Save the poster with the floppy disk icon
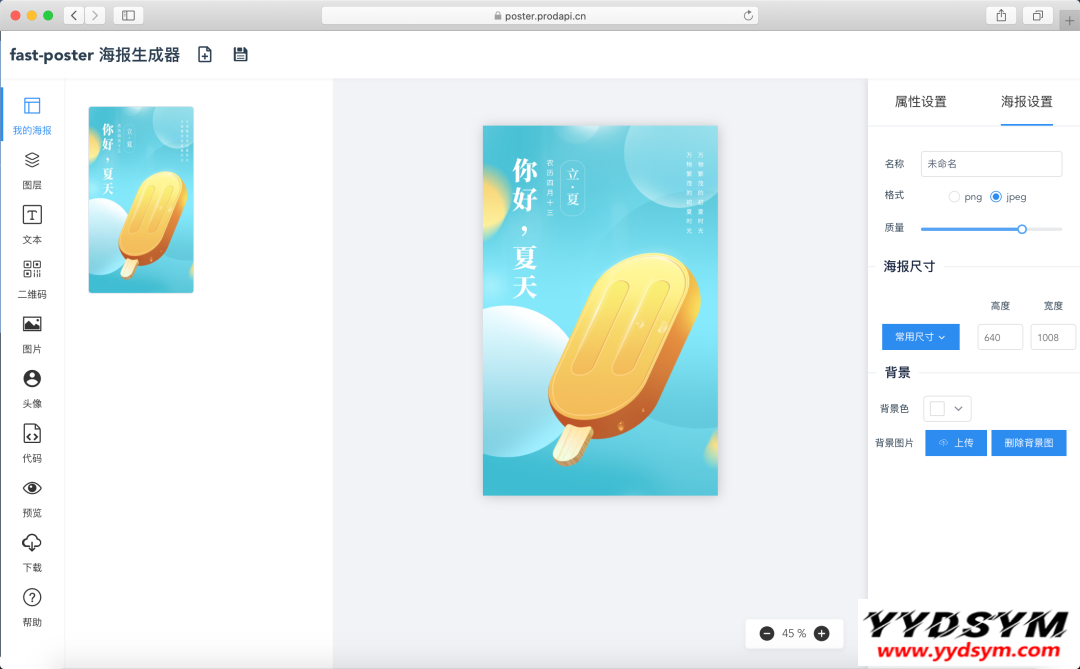 click(x=240, y=55)
